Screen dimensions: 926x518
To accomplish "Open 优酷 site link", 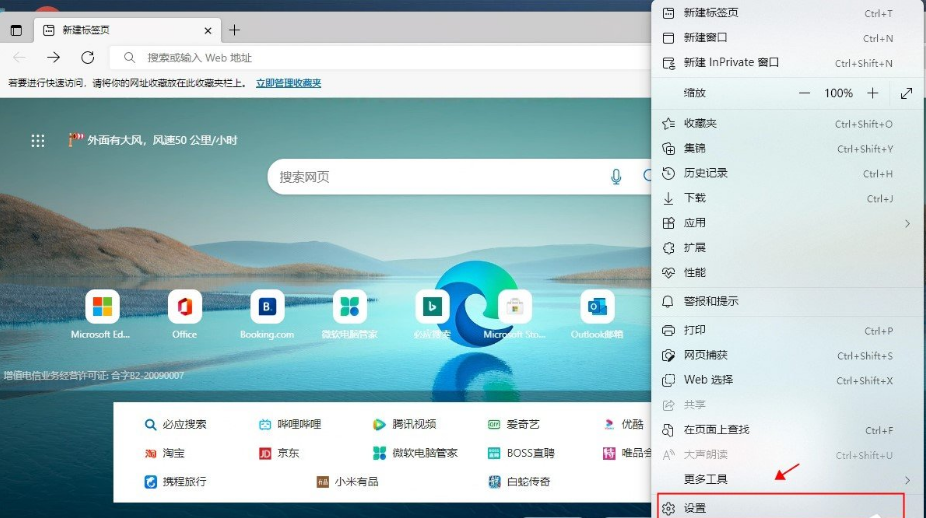I will tap(624, 424).
